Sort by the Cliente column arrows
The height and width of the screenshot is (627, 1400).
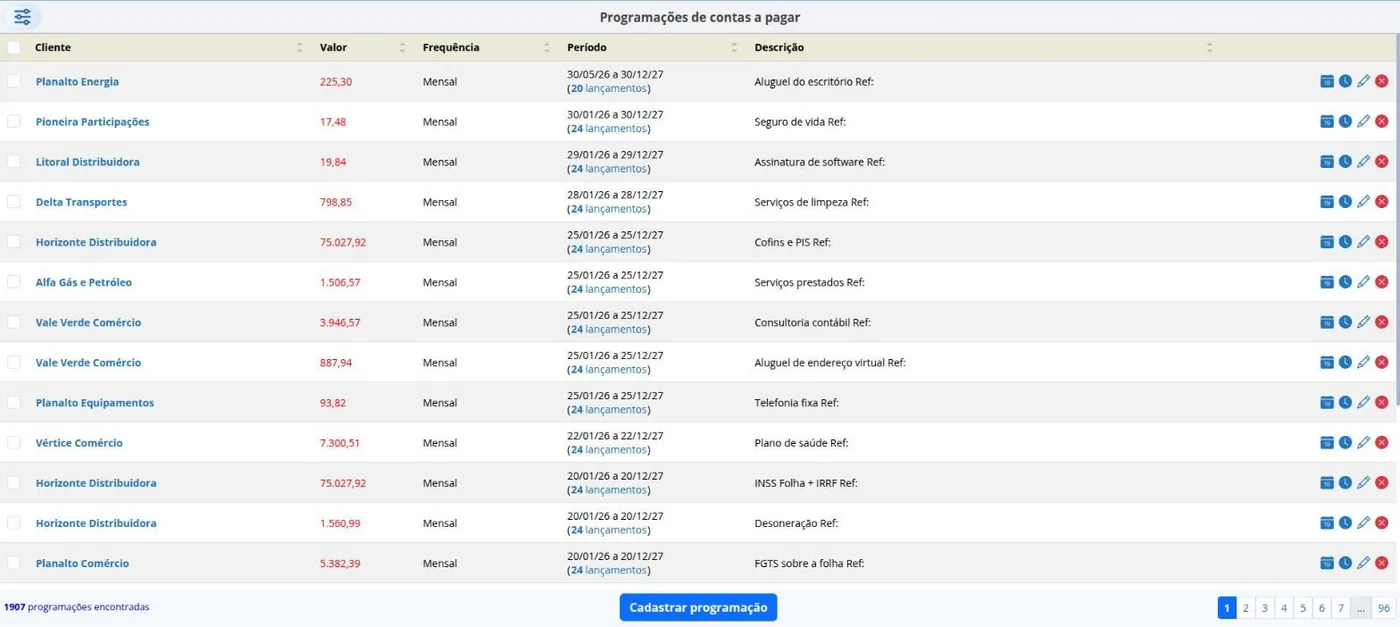299,47
